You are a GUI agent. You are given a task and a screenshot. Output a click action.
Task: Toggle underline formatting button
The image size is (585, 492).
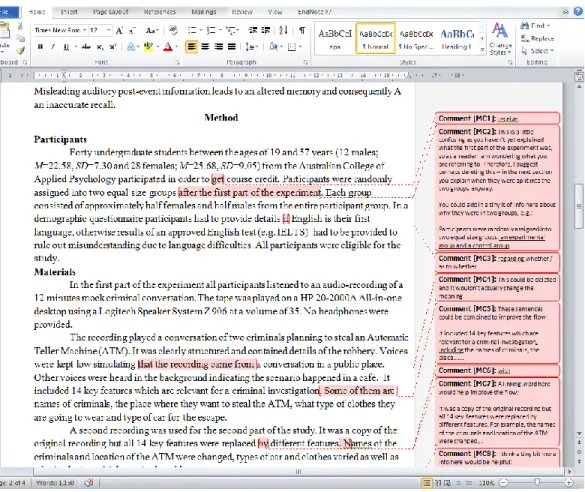(66, 47)
